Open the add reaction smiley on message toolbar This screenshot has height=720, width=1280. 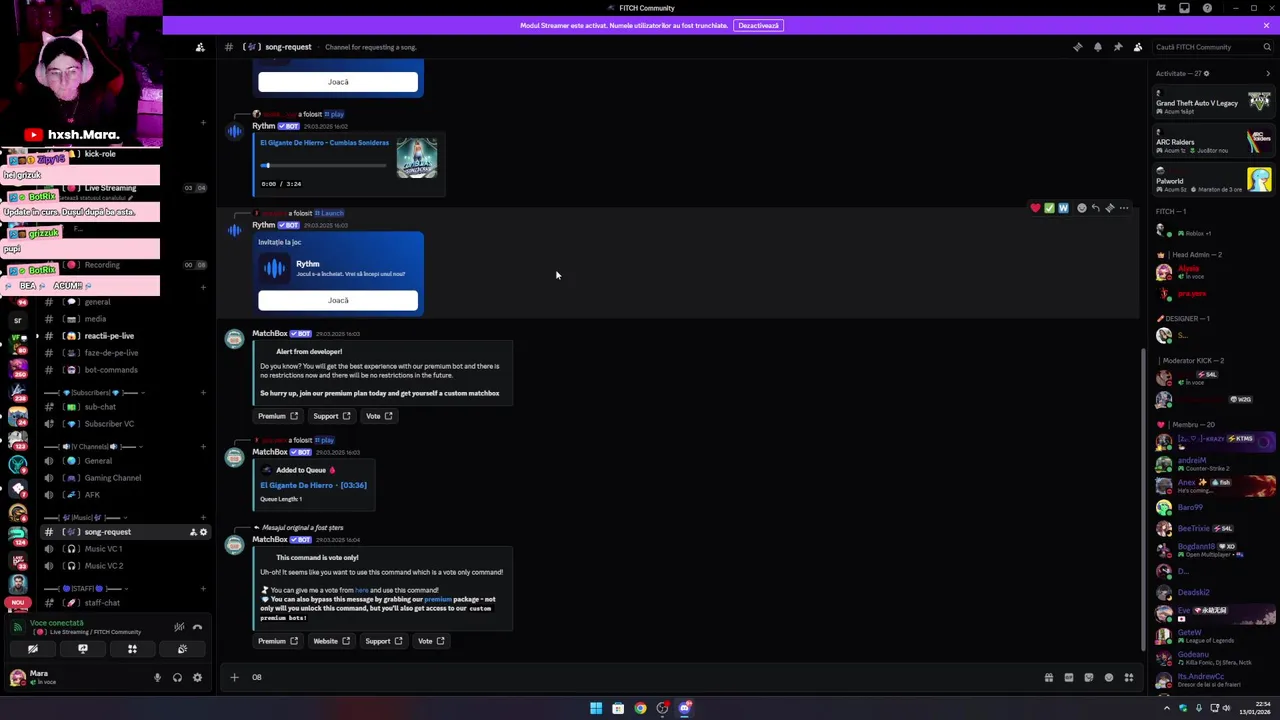pos(1081,208)
